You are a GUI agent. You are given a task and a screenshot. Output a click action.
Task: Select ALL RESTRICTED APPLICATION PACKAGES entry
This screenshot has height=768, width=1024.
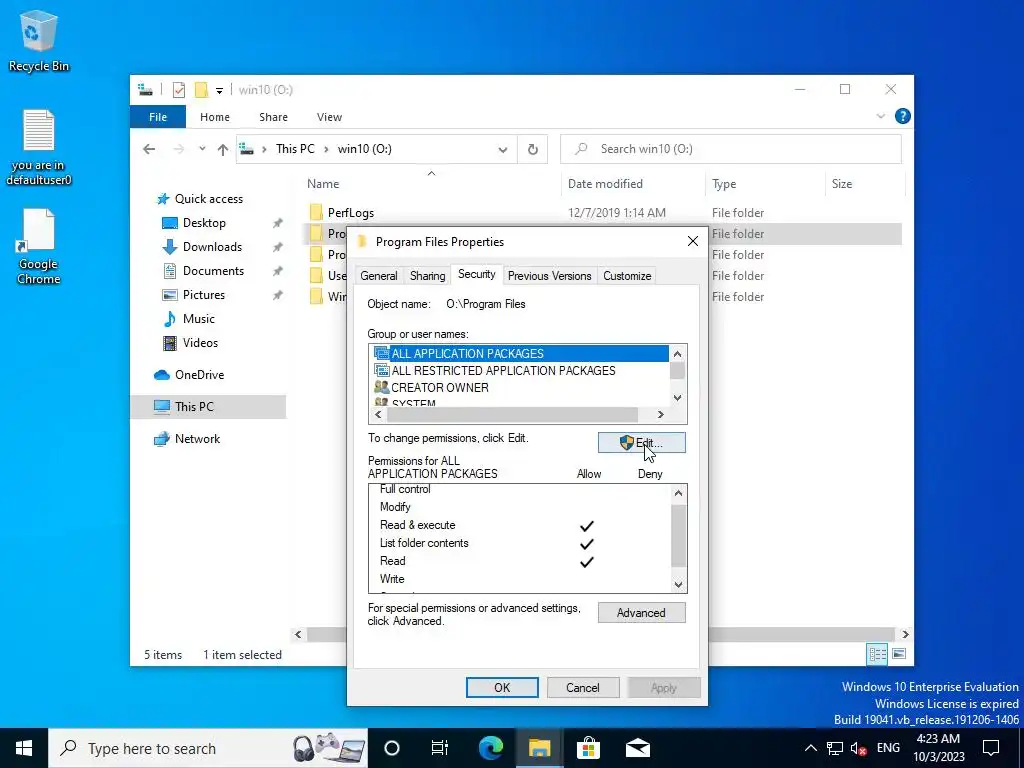point(503,370)
